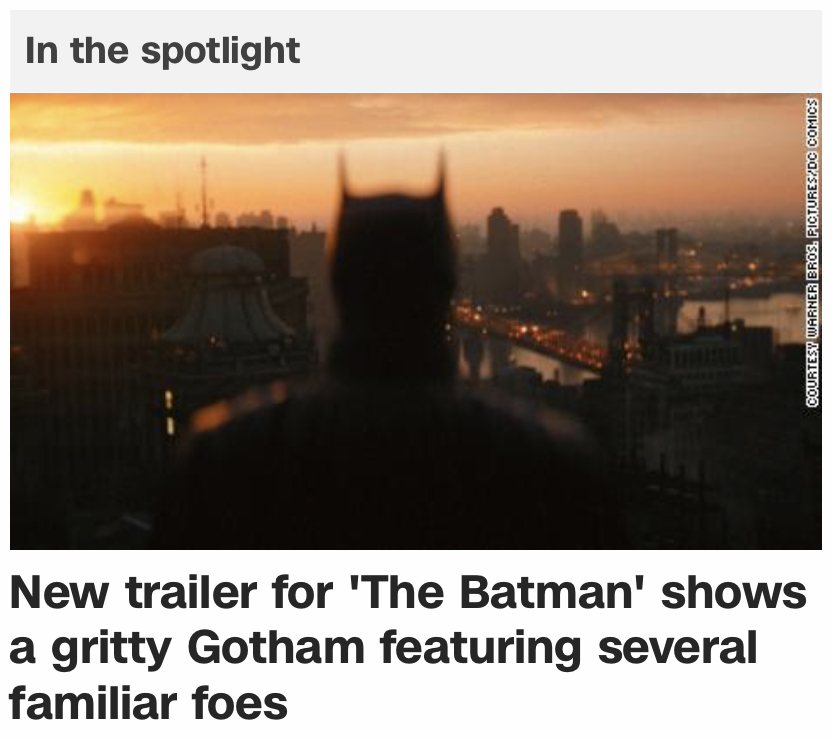This screenshot has width=832, height=740.
Task: Click the antenna tower in the skyline
Action: click(x=203, y=190)
